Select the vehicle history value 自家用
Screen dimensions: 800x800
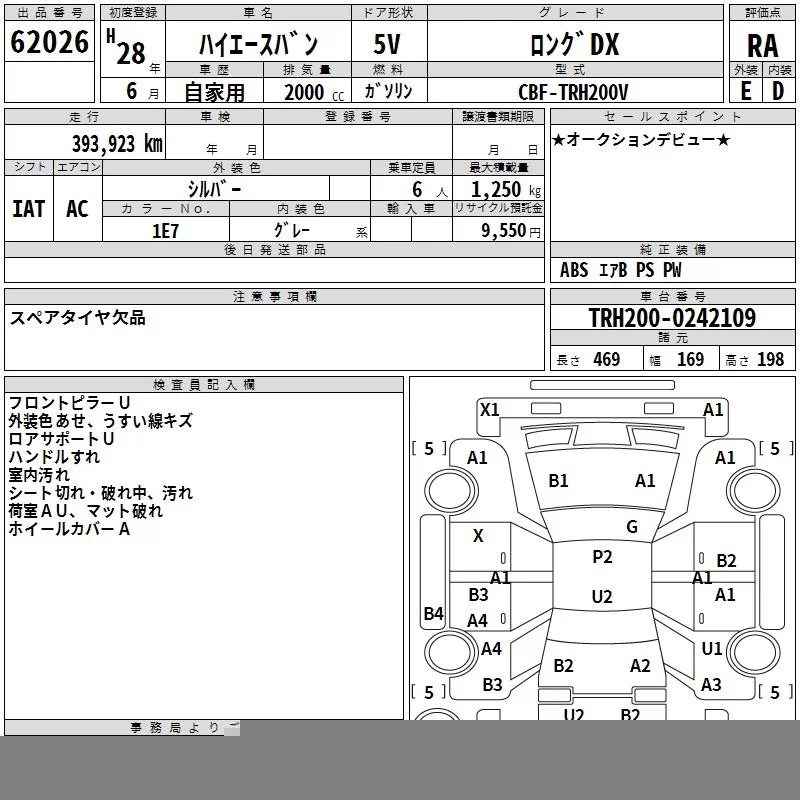click(214, 92)
